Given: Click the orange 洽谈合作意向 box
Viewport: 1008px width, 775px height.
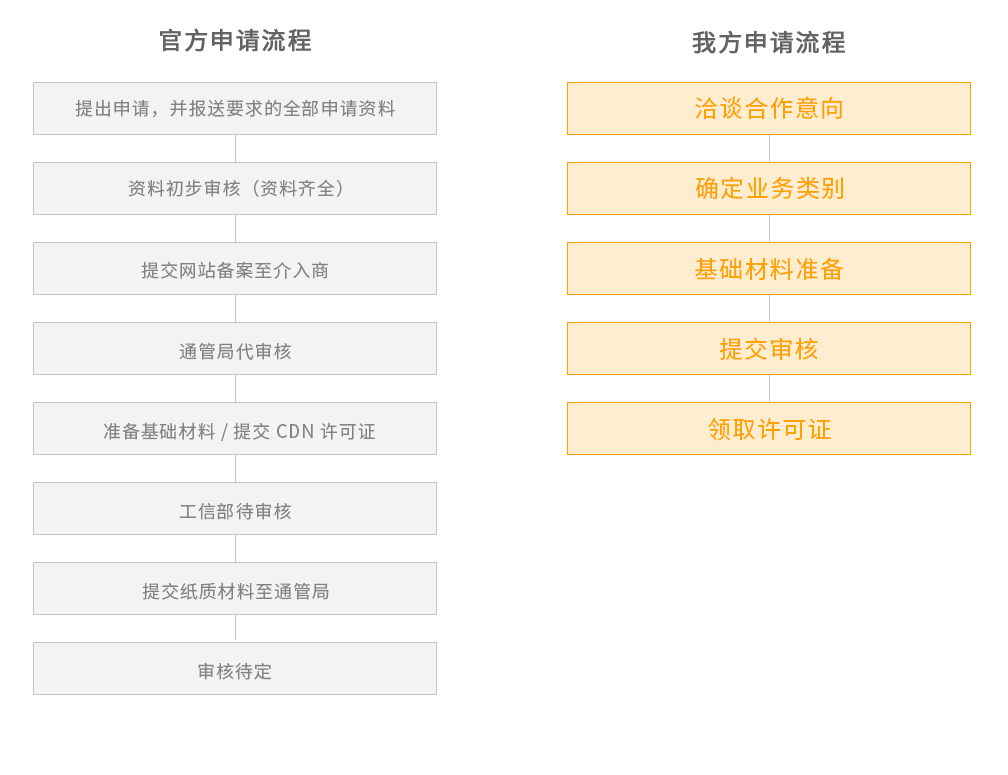Looking at the screenshot, I should [x=769, y=108].
